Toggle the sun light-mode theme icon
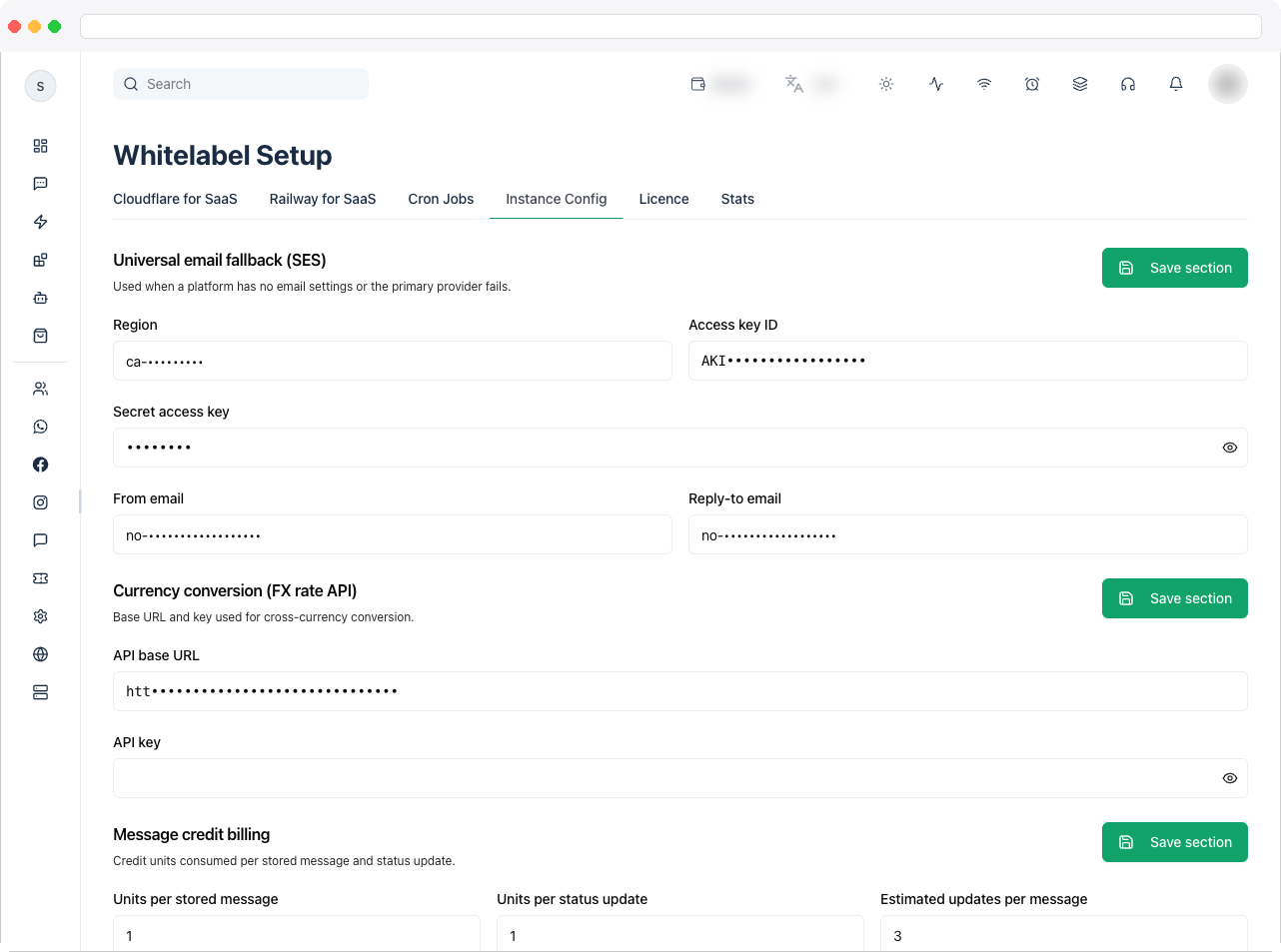1281x952 pixels. coord(886,84)
